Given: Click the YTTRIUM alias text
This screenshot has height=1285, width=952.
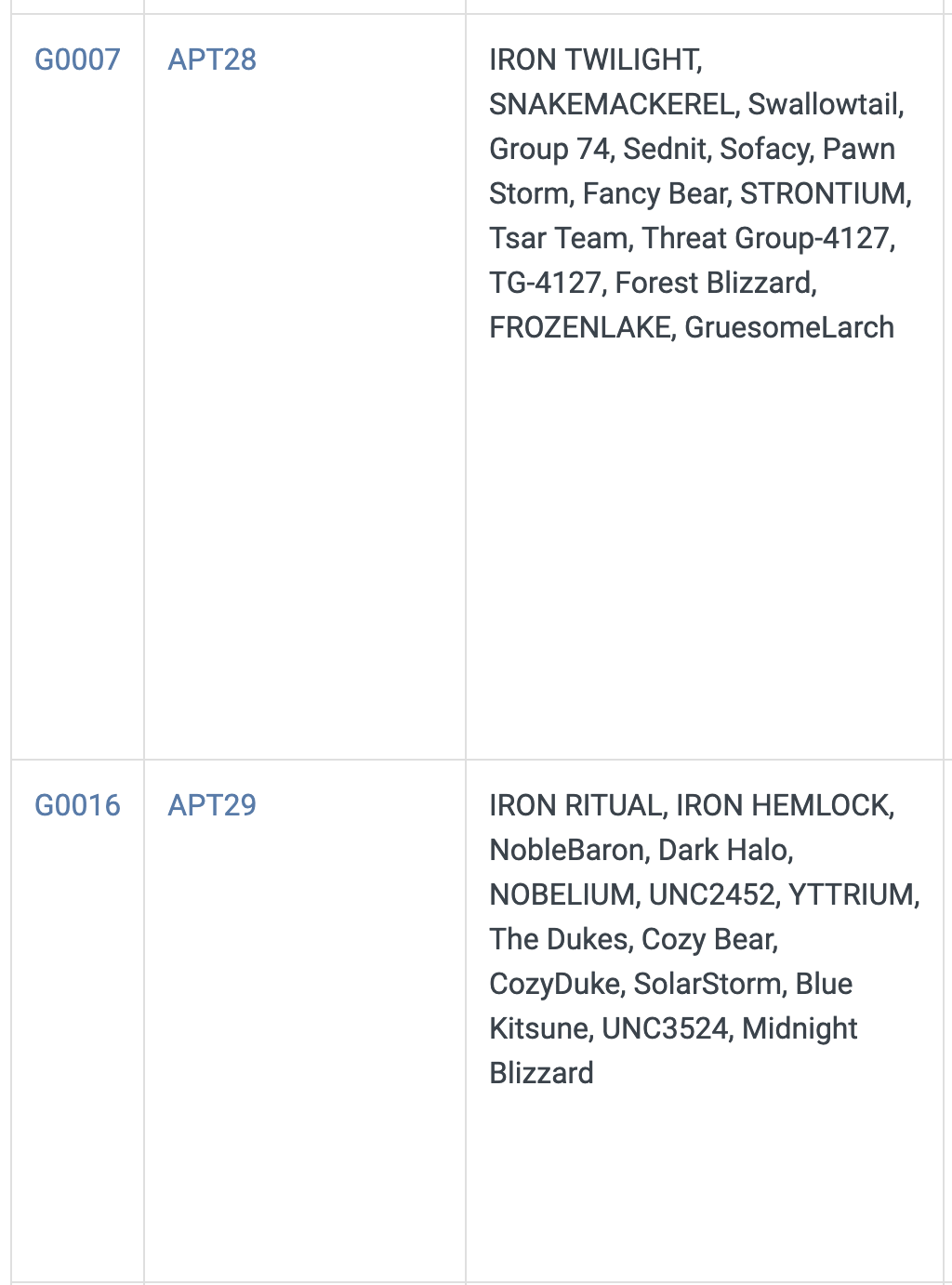Looking at the screenshot, I should click(851, 894).
